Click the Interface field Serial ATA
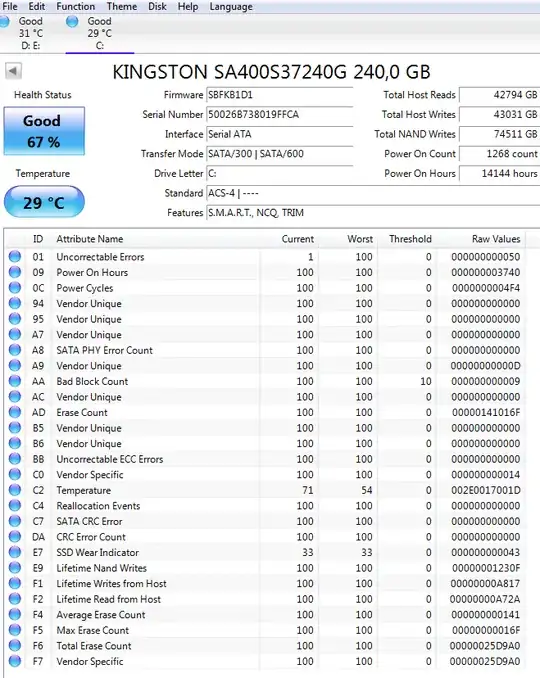The width and height of the screenshot is (540, 678). point(279,134)
